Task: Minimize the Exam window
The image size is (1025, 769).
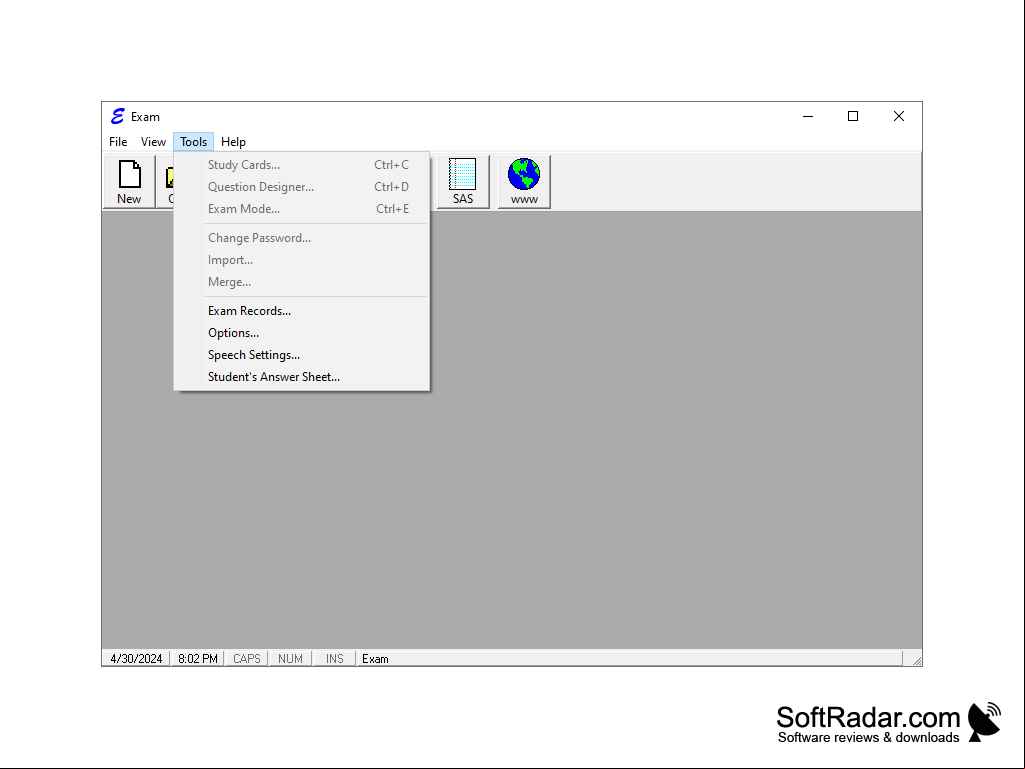Action: pyautogui.click(x=808, y=116)
